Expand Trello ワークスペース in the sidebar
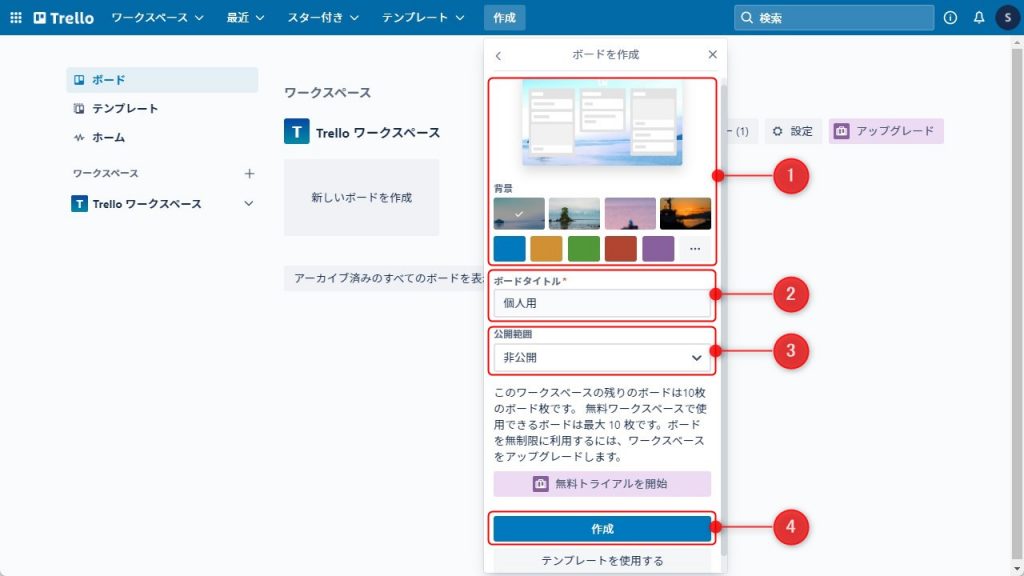 coord(249,204)
